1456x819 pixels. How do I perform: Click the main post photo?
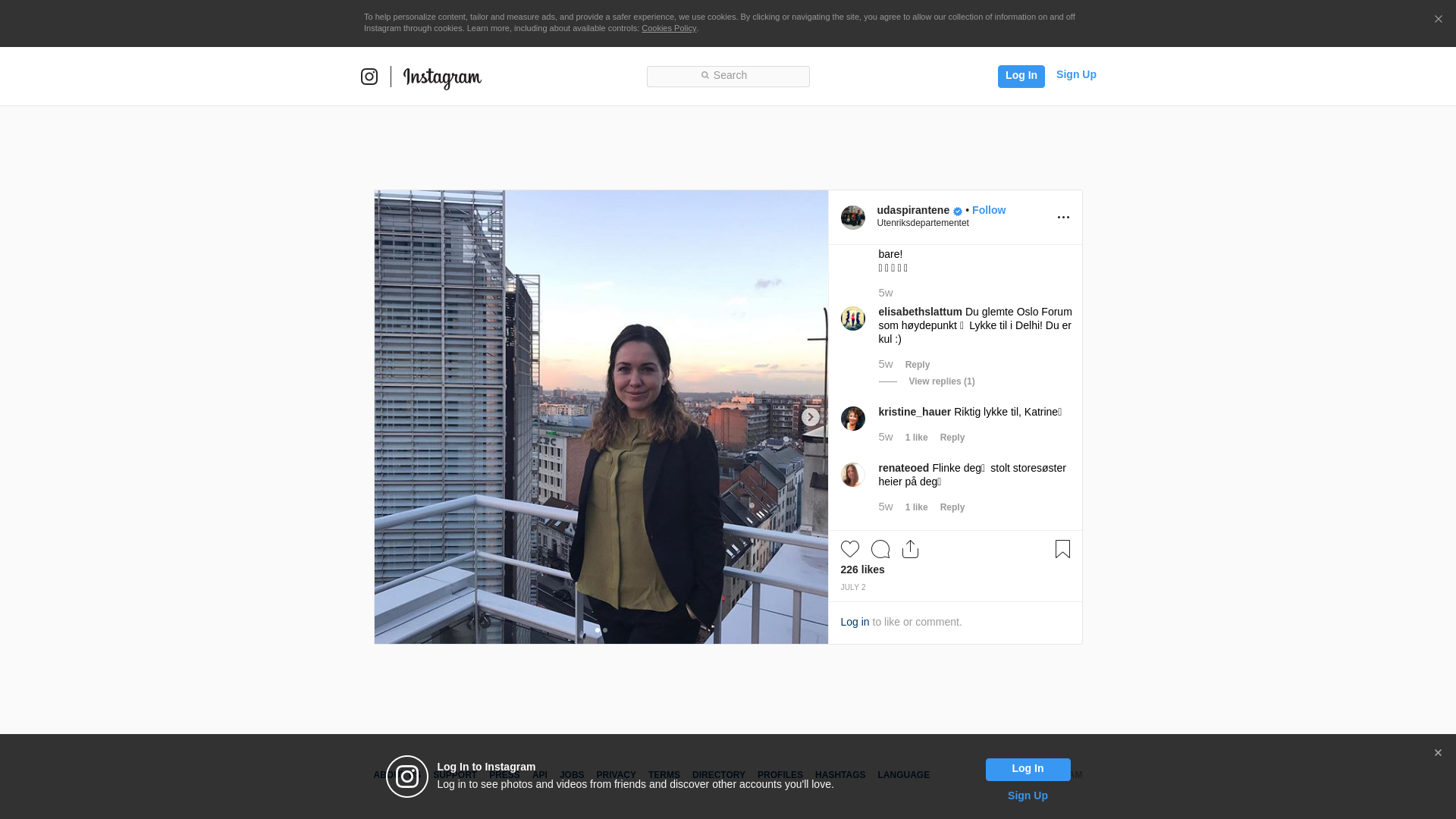pos(601,417)
